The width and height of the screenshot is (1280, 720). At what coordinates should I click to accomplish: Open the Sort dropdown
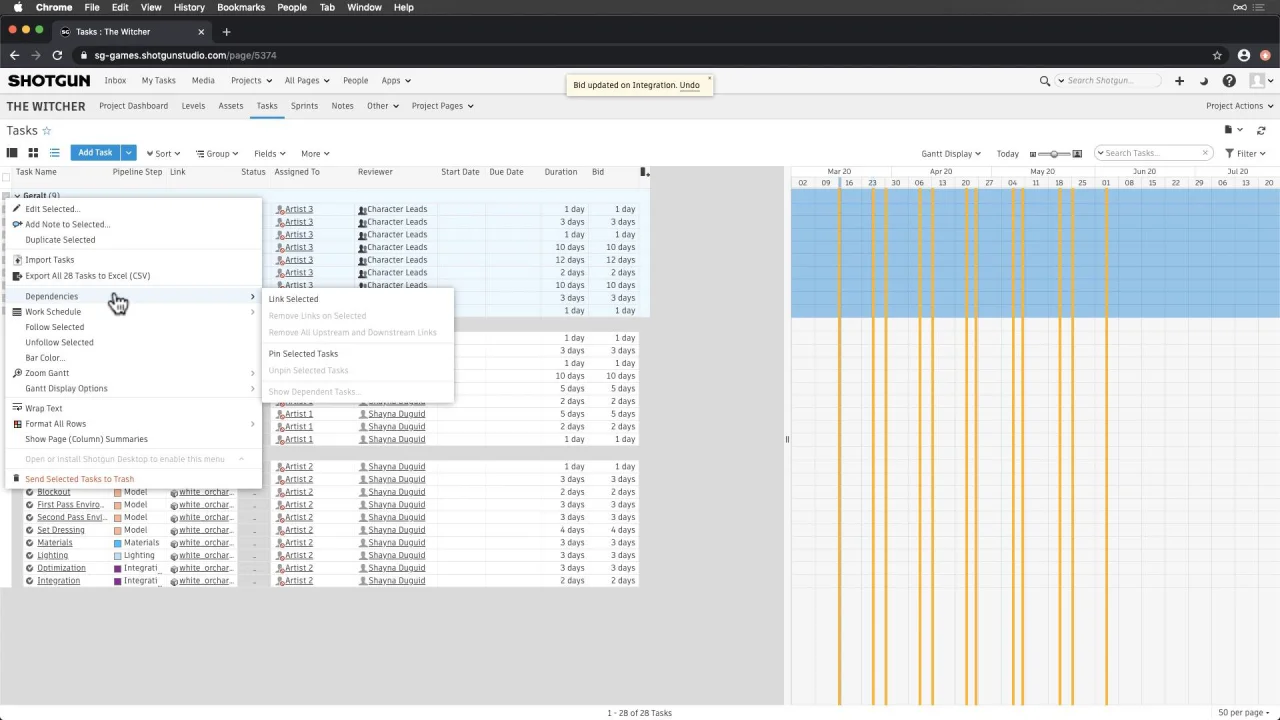(163, 154)
